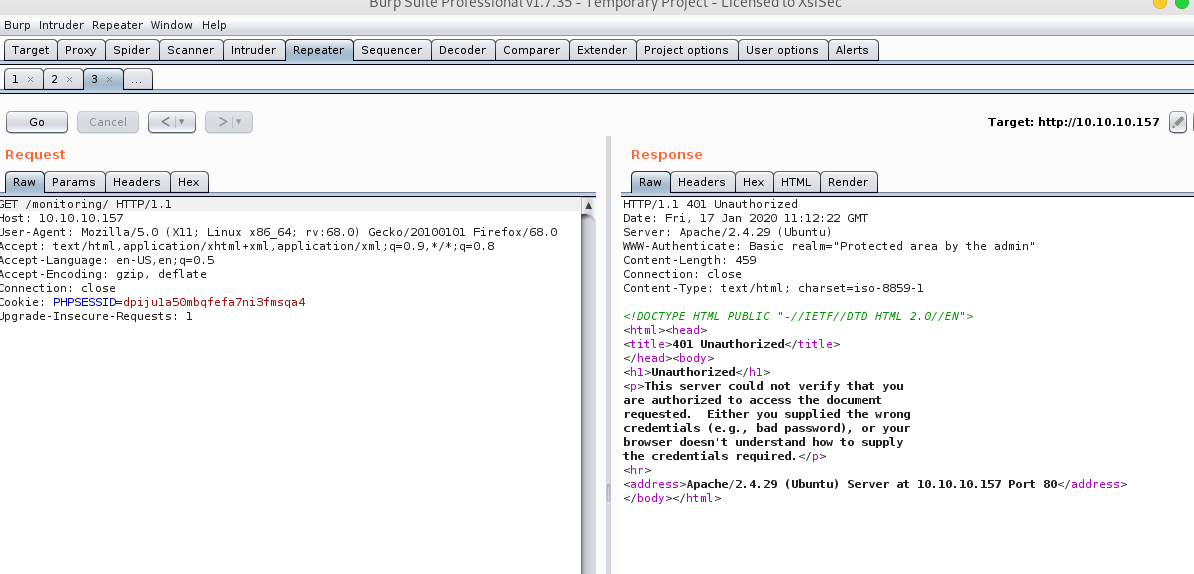Select the request Headers tab

pyautogui.click(x=137, y=182)
